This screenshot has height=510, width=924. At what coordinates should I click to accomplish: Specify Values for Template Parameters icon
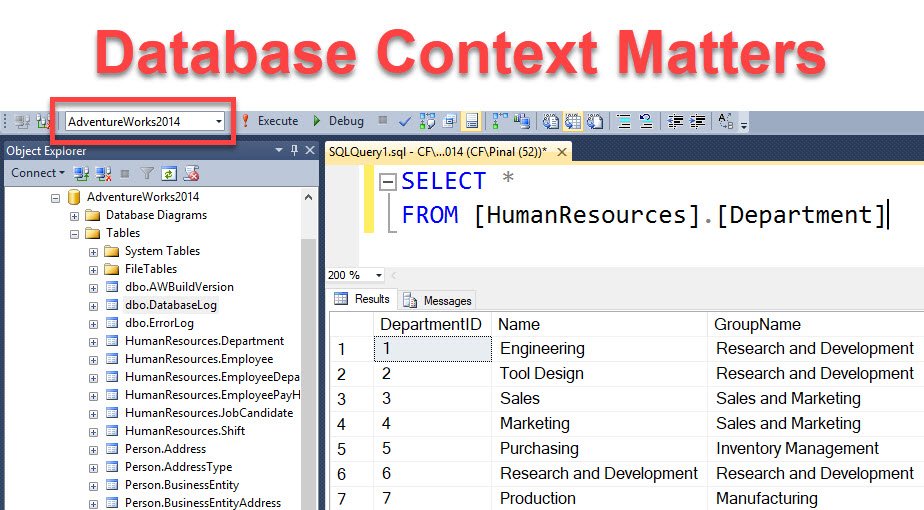pos(726,121)
